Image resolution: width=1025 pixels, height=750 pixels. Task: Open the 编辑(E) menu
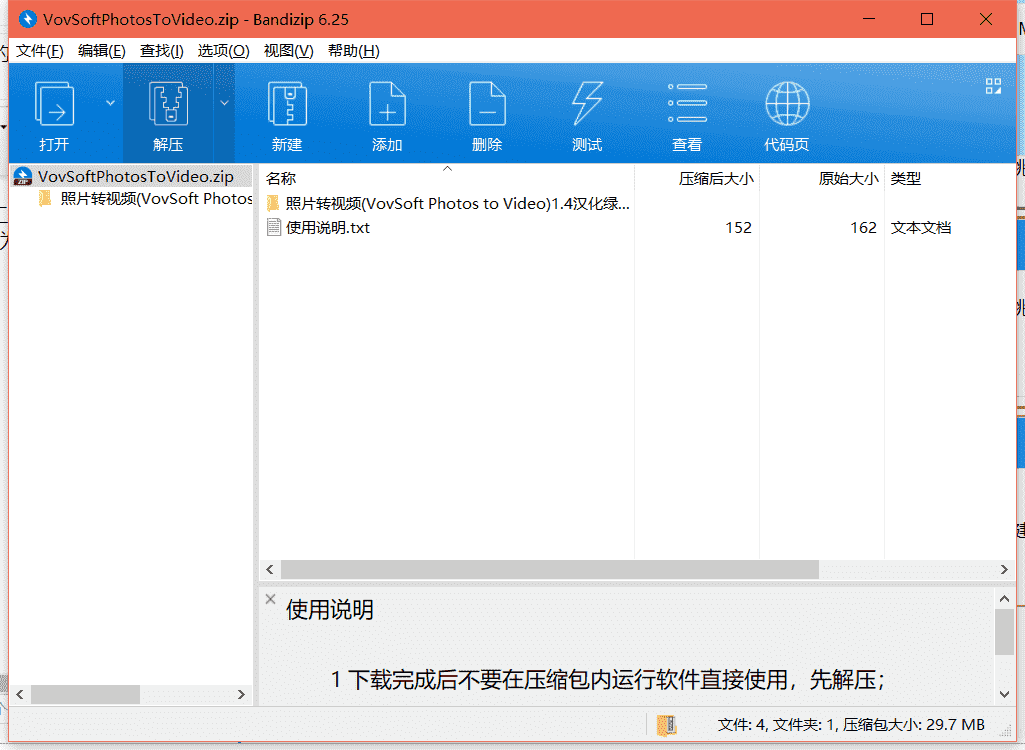pos(101,50)
